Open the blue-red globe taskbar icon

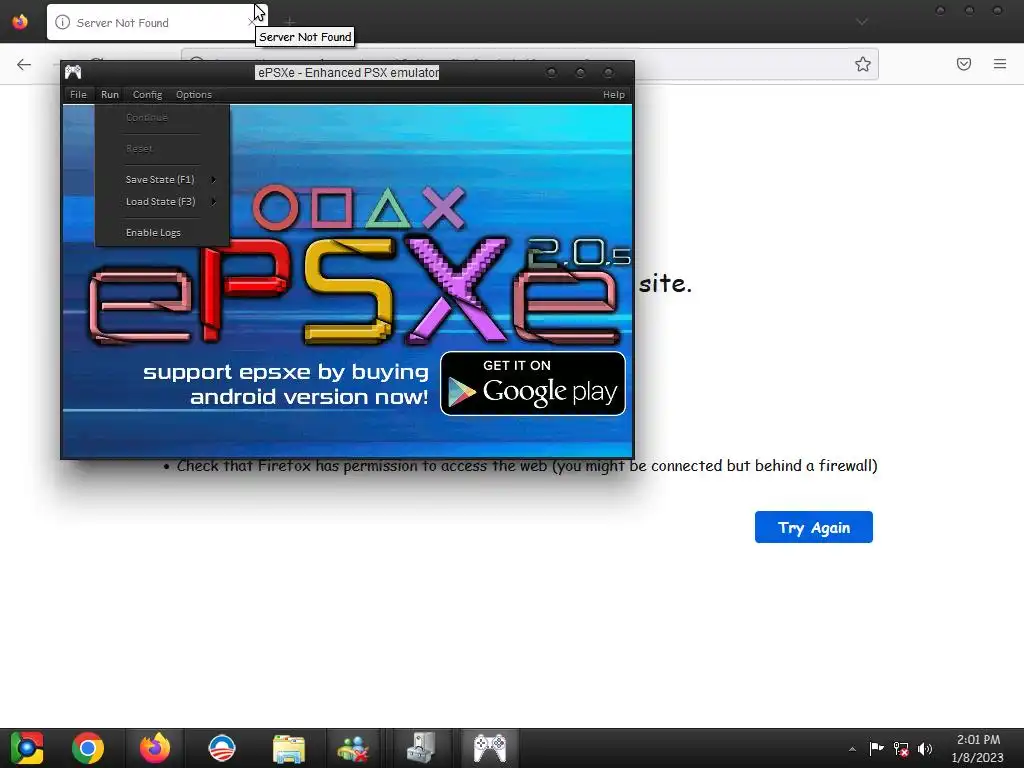click(222, 748)
